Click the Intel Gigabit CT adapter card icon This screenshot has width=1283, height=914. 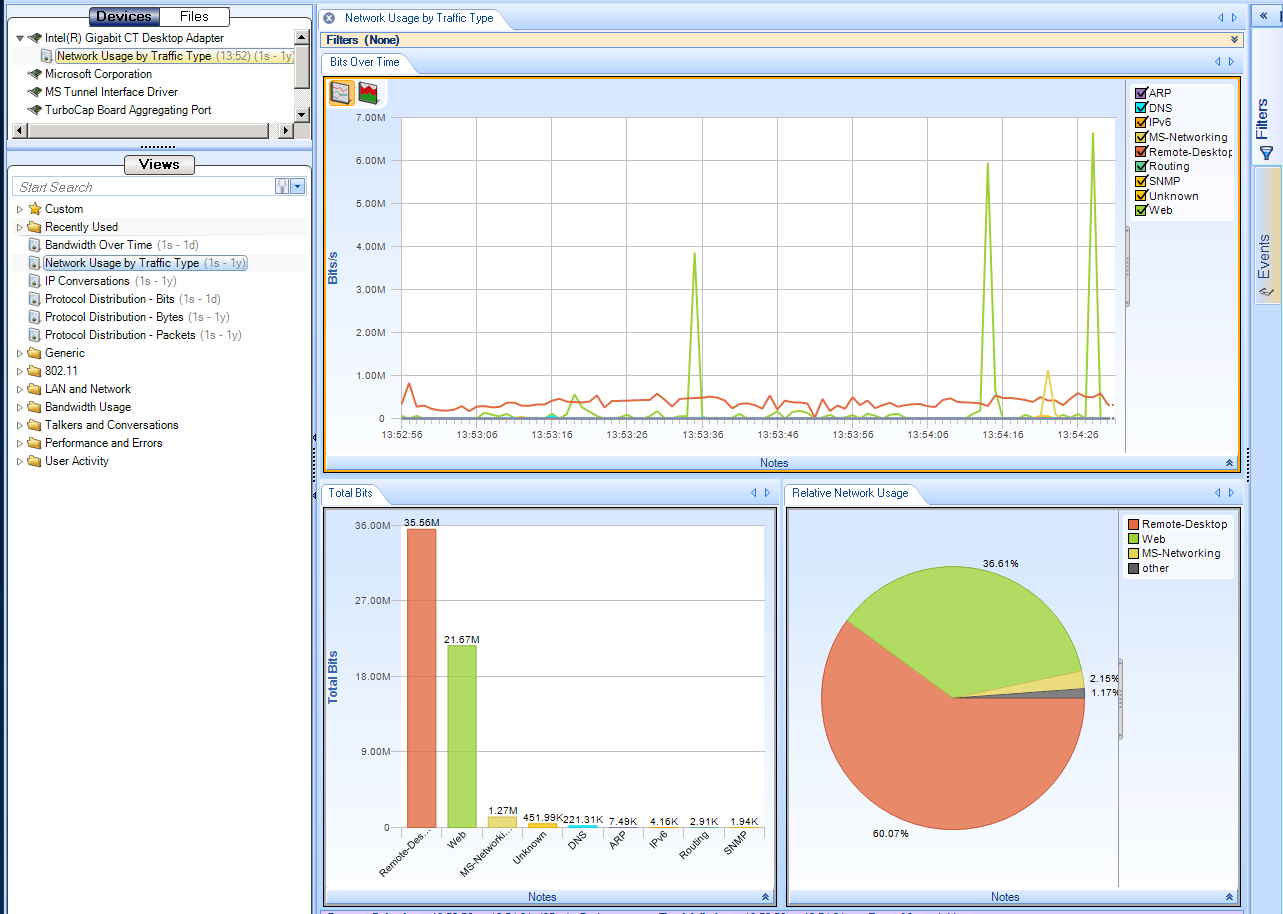[x=35, y=38]
